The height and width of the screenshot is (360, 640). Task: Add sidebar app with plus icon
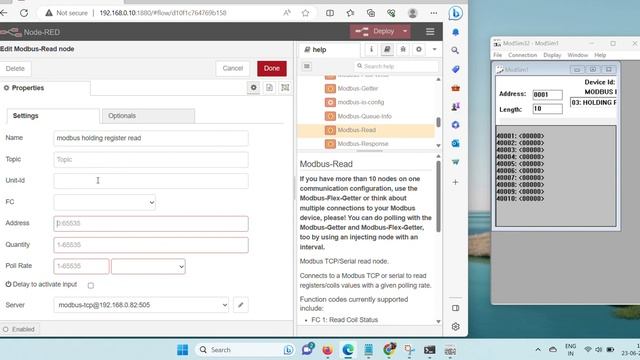coord(456,182)
